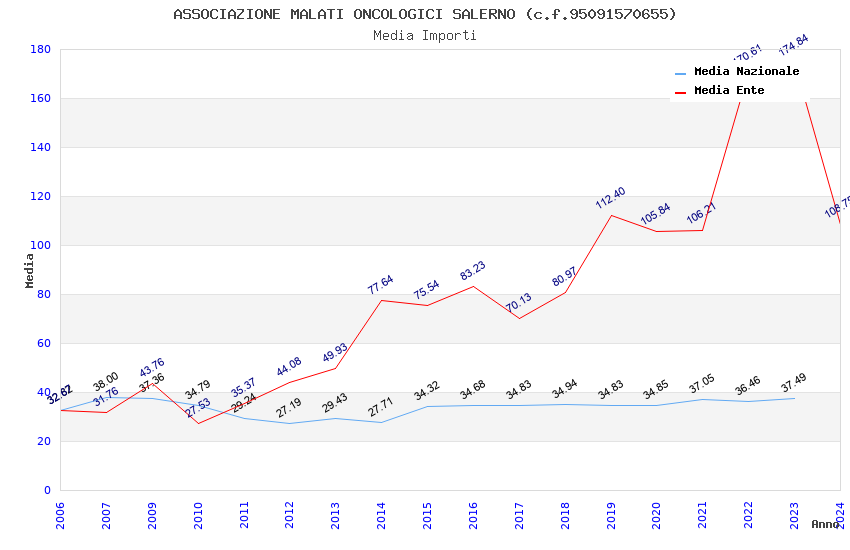Image resolution: width=850 pixels, height=550 pixels.
Task: Select the blue Media Nazionale legend swatch
Action: [x=680, y=73]
